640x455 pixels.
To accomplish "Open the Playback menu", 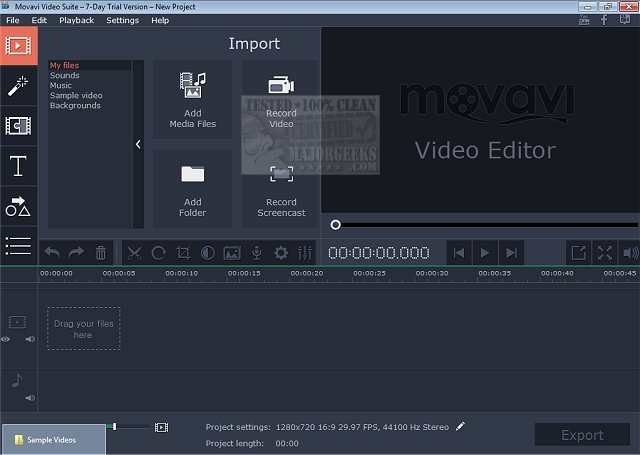I will click(x=76, y=20).
